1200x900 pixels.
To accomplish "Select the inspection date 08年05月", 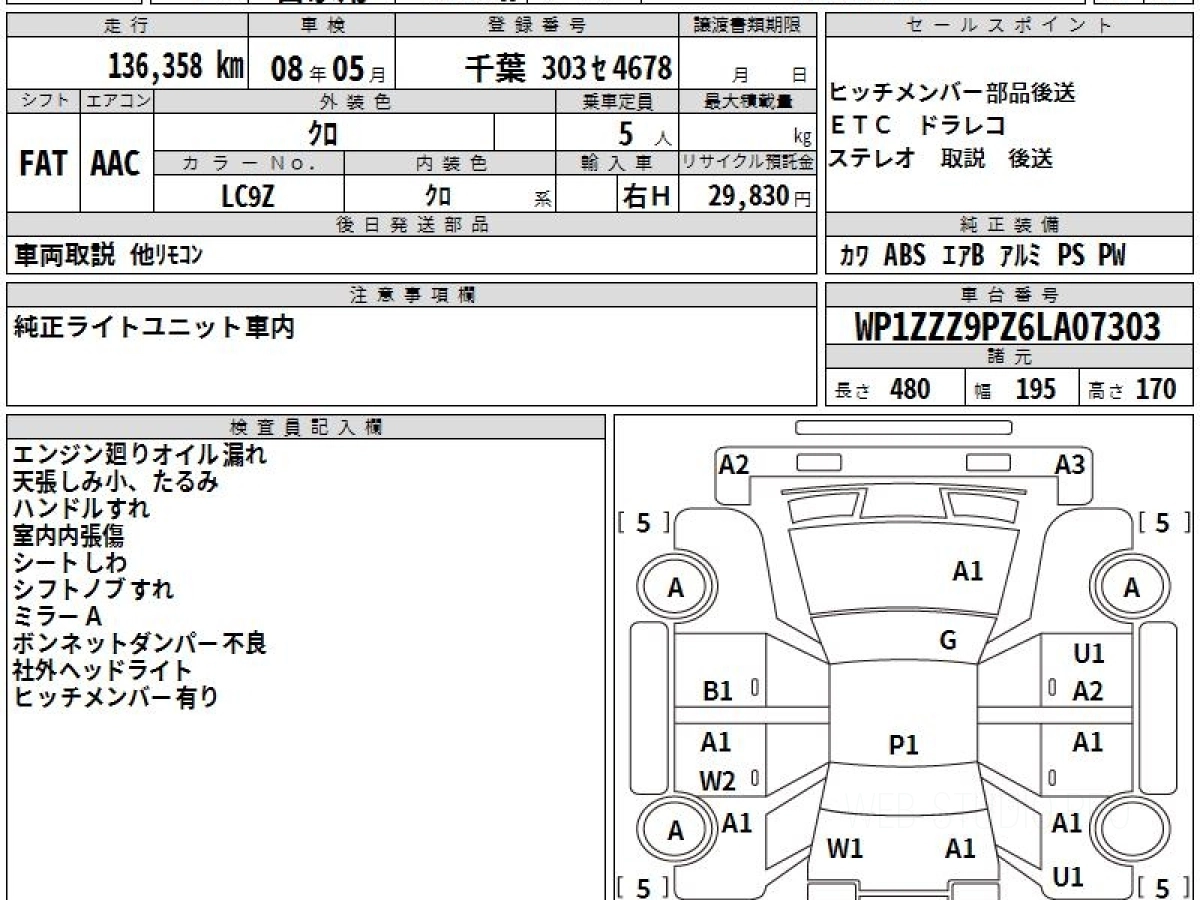I will click(x=326, y=68).
